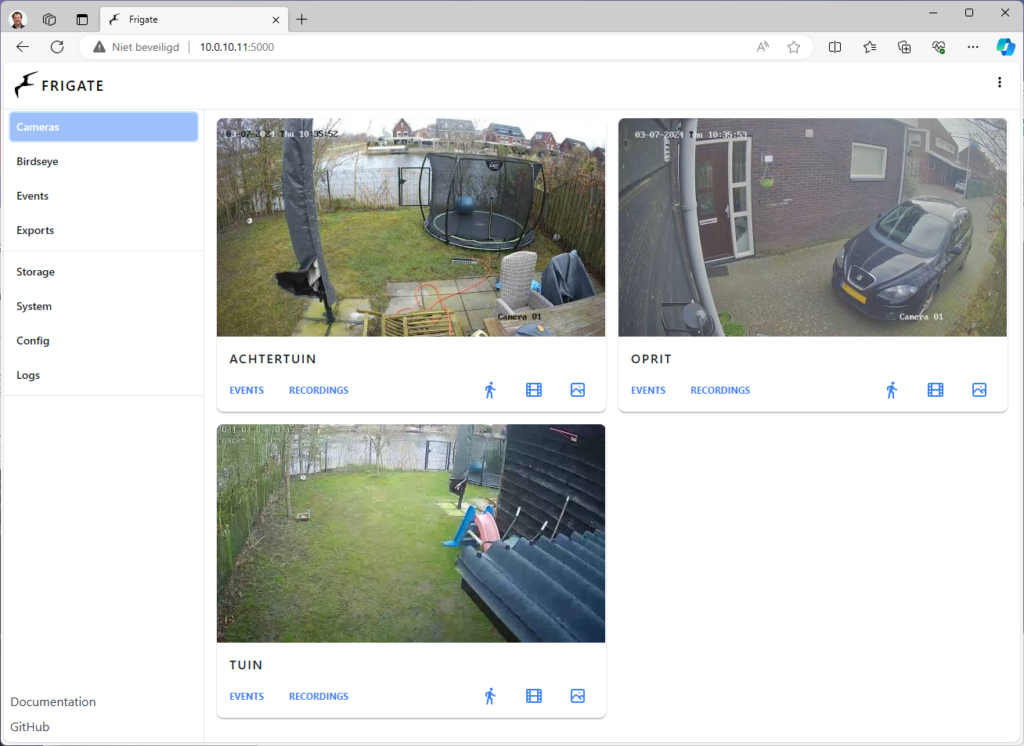Viewport: 1024px width, 746px height.
Task: Go to the System page
Action: pos(34,306)
